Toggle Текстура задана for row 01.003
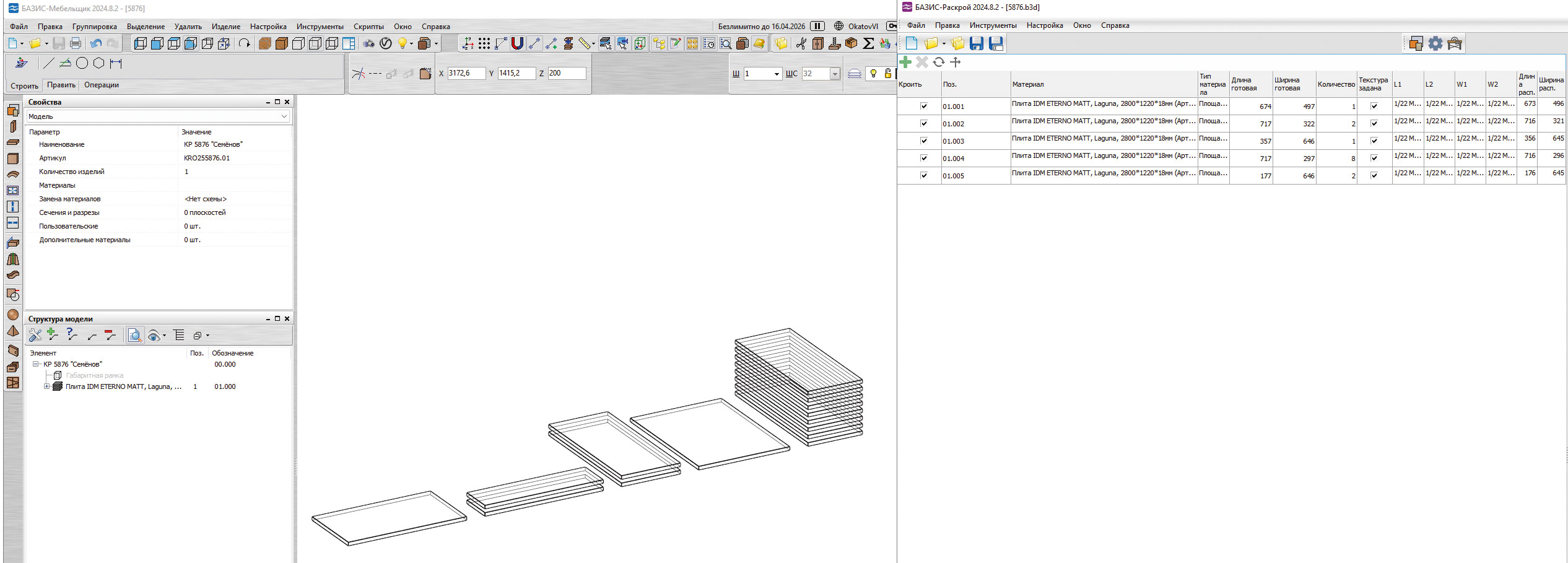The height and width of the screenshot is (563, 1568). coord(1374,141)
